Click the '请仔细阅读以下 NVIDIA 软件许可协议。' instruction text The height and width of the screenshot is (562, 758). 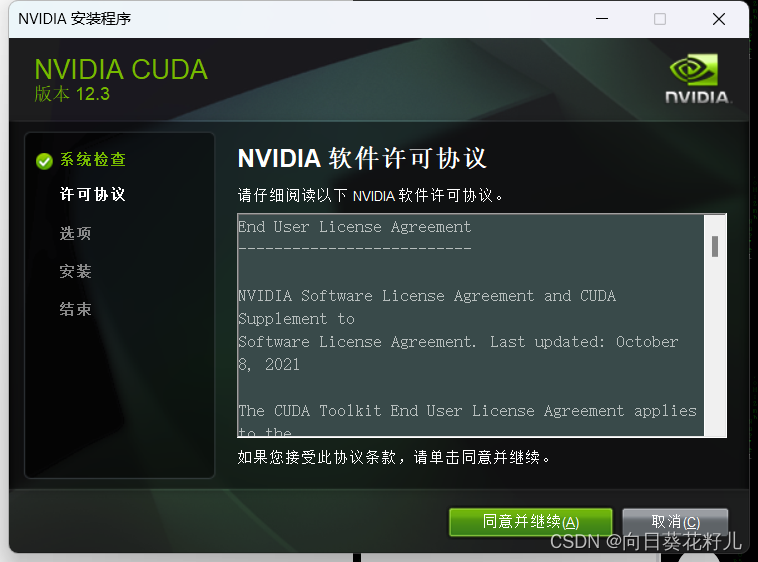pyautogui.click(x=370, y=196)
